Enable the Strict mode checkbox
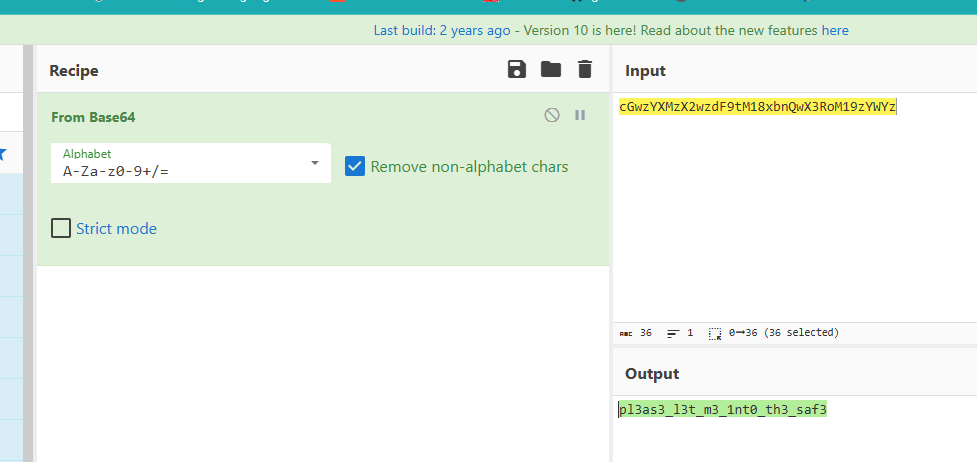 [60, 228]
